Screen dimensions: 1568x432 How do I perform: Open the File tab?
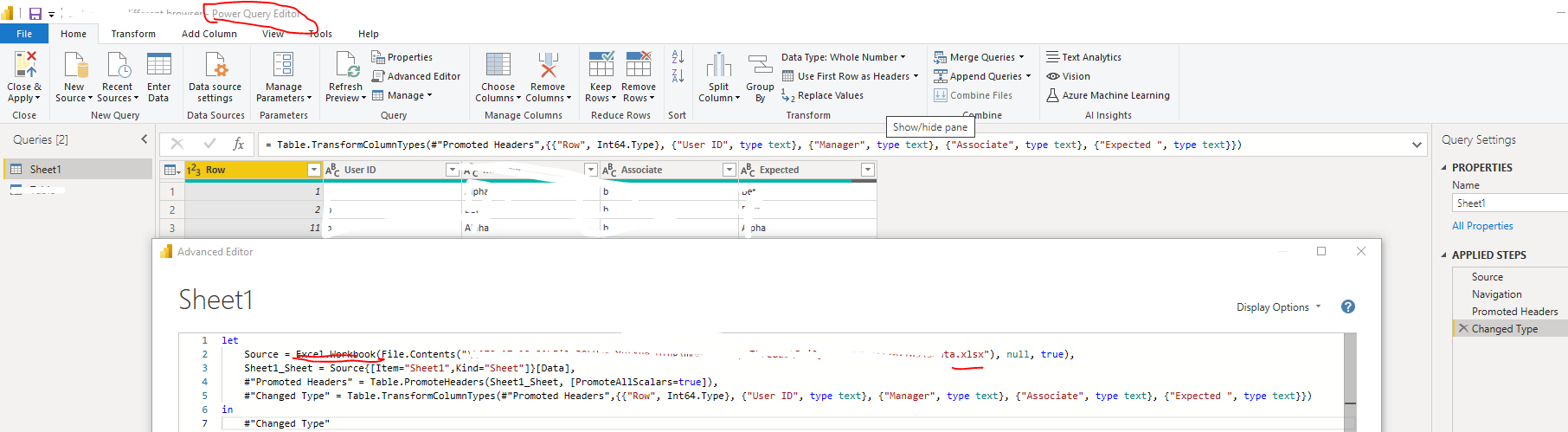click(24, 34)
